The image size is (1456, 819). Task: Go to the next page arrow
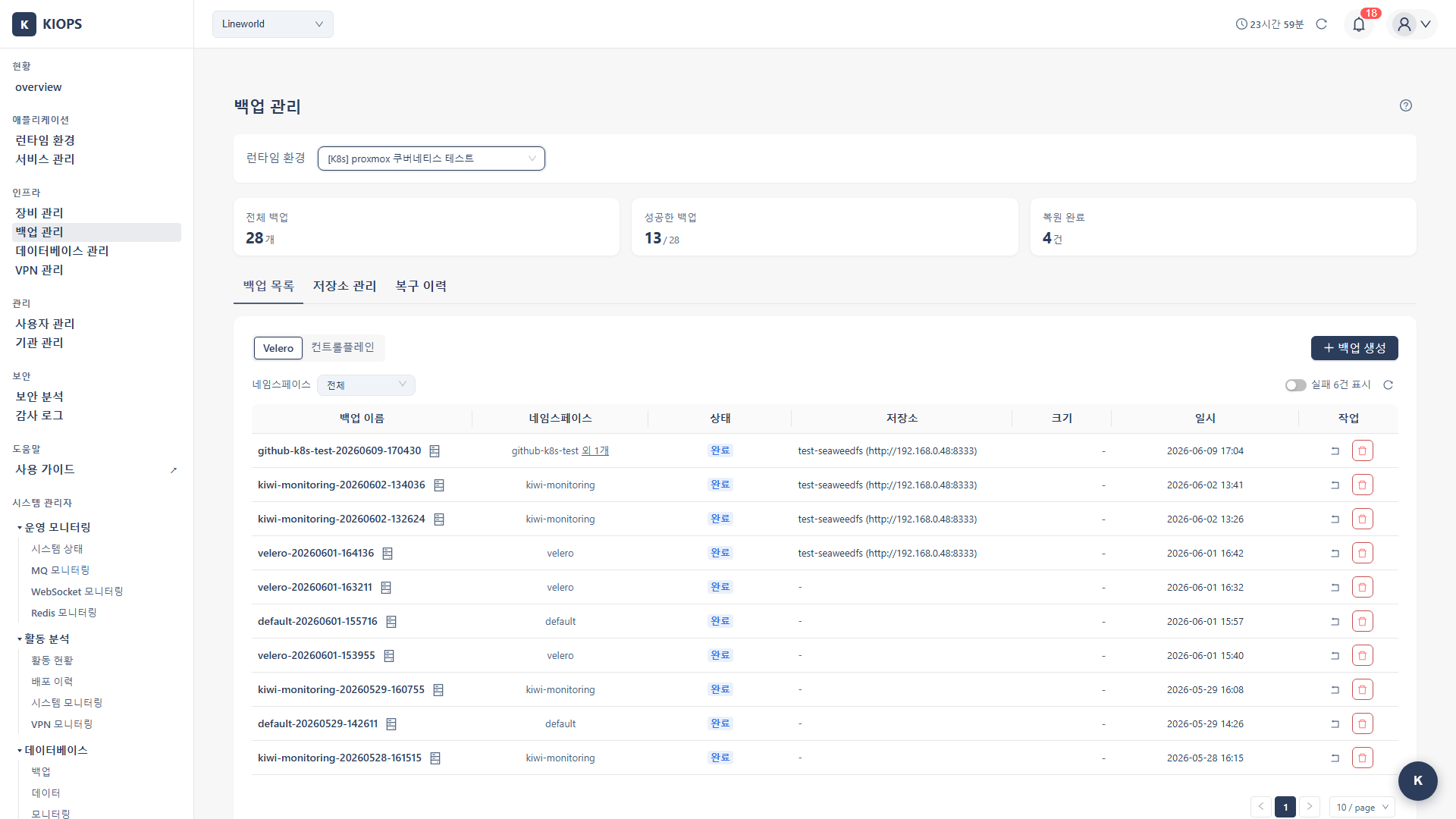point(1310,807)
